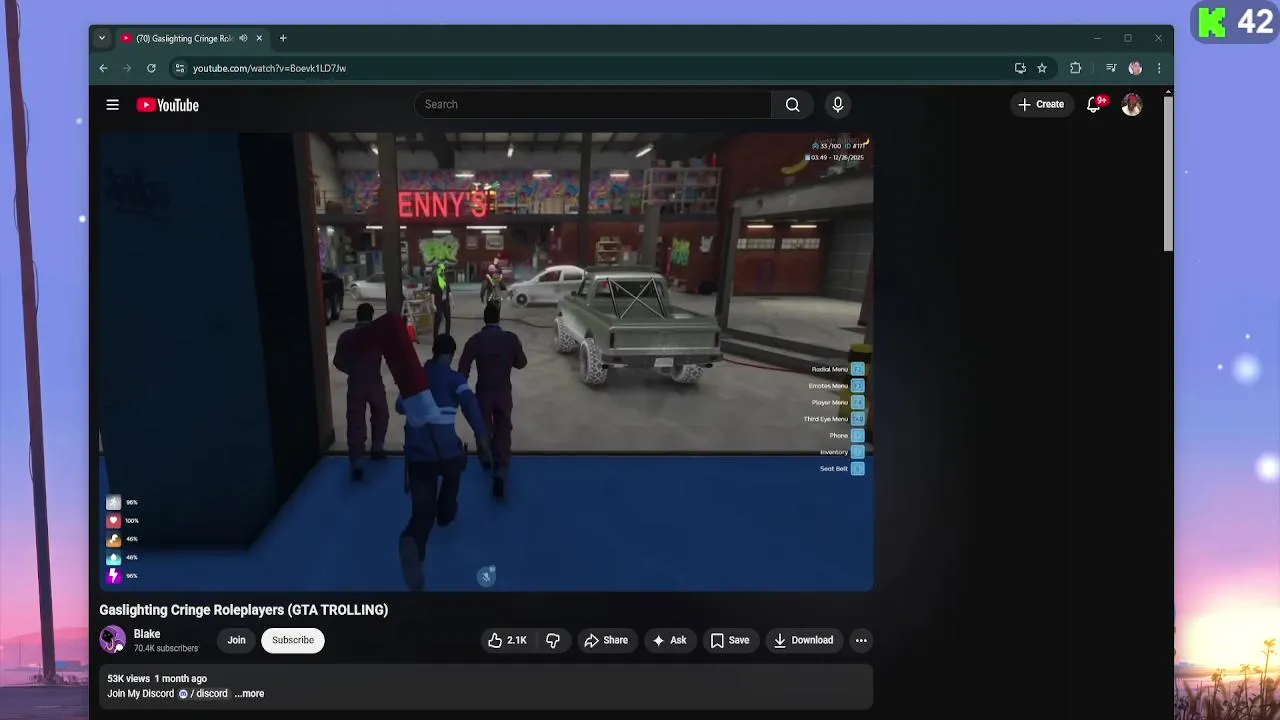Reload the page
The image size is (1280, 720).
click(x=151, y=68)
